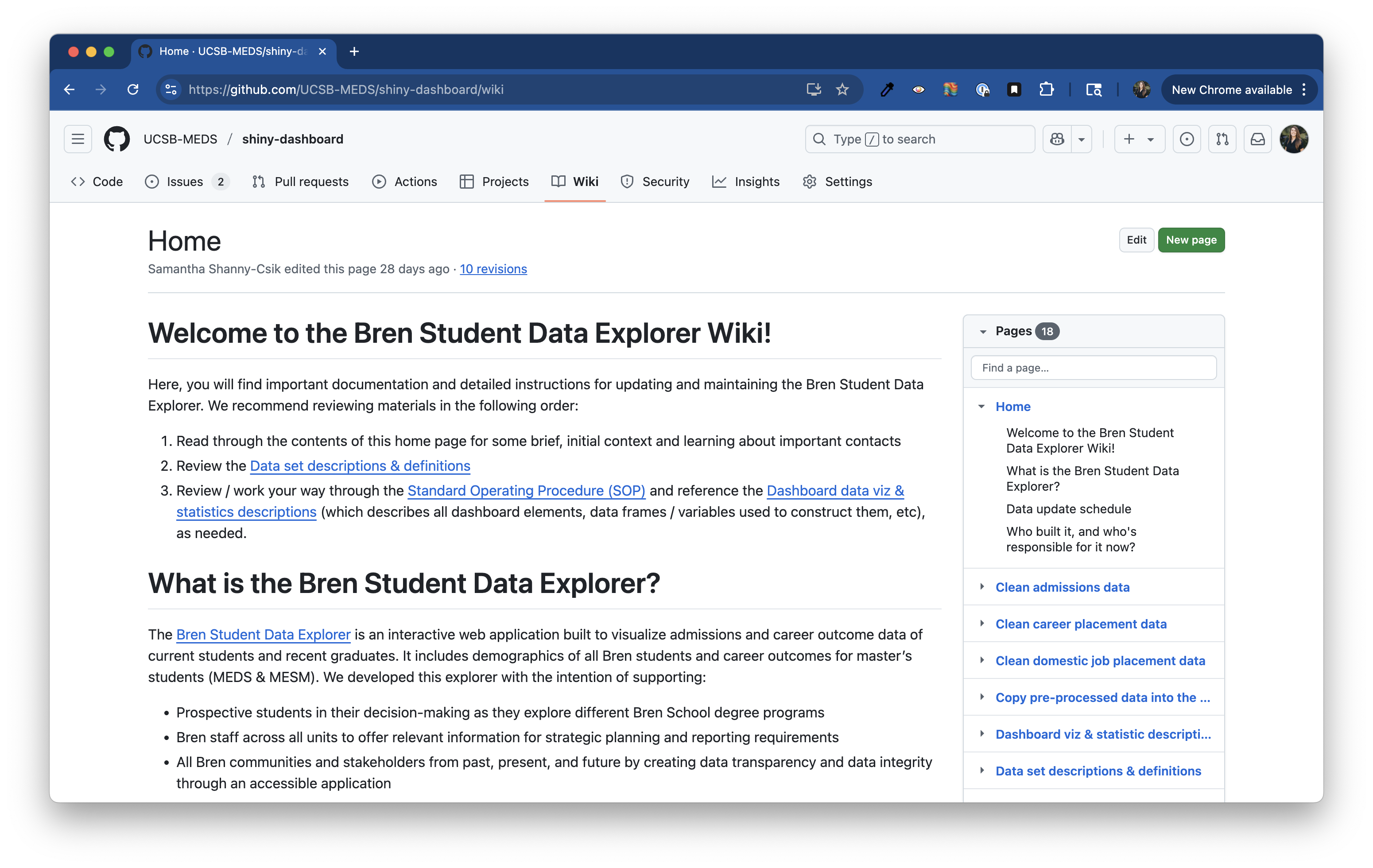This screenshot has width=1373, height=868.
Task: Open the Pull requests tab
Action: pyautogui.click(x=300, y=182)
